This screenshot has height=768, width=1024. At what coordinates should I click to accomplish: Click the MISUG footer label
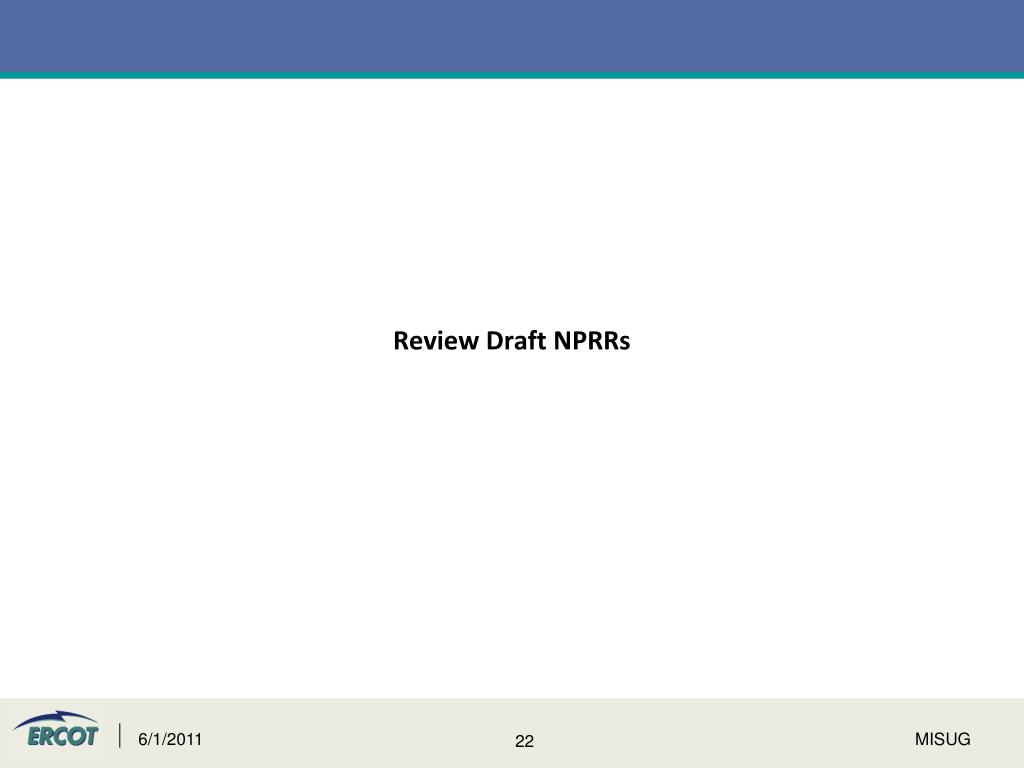click(x=942, y=739)
